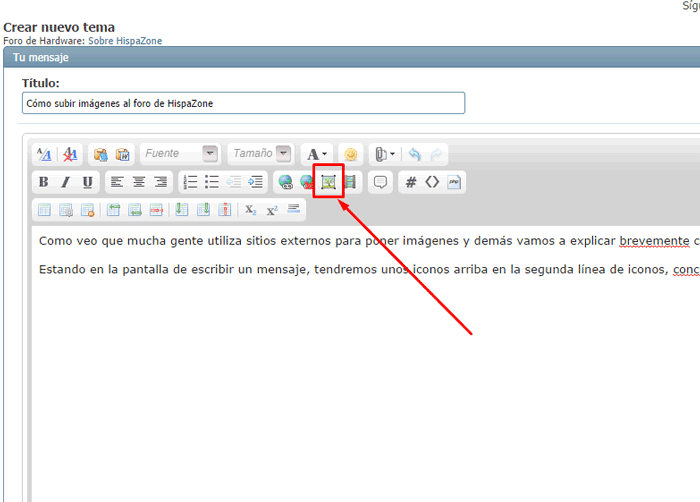Open the font color picker
The width and height of the screenshot is (700, 502).
click(x=317, y=154)
